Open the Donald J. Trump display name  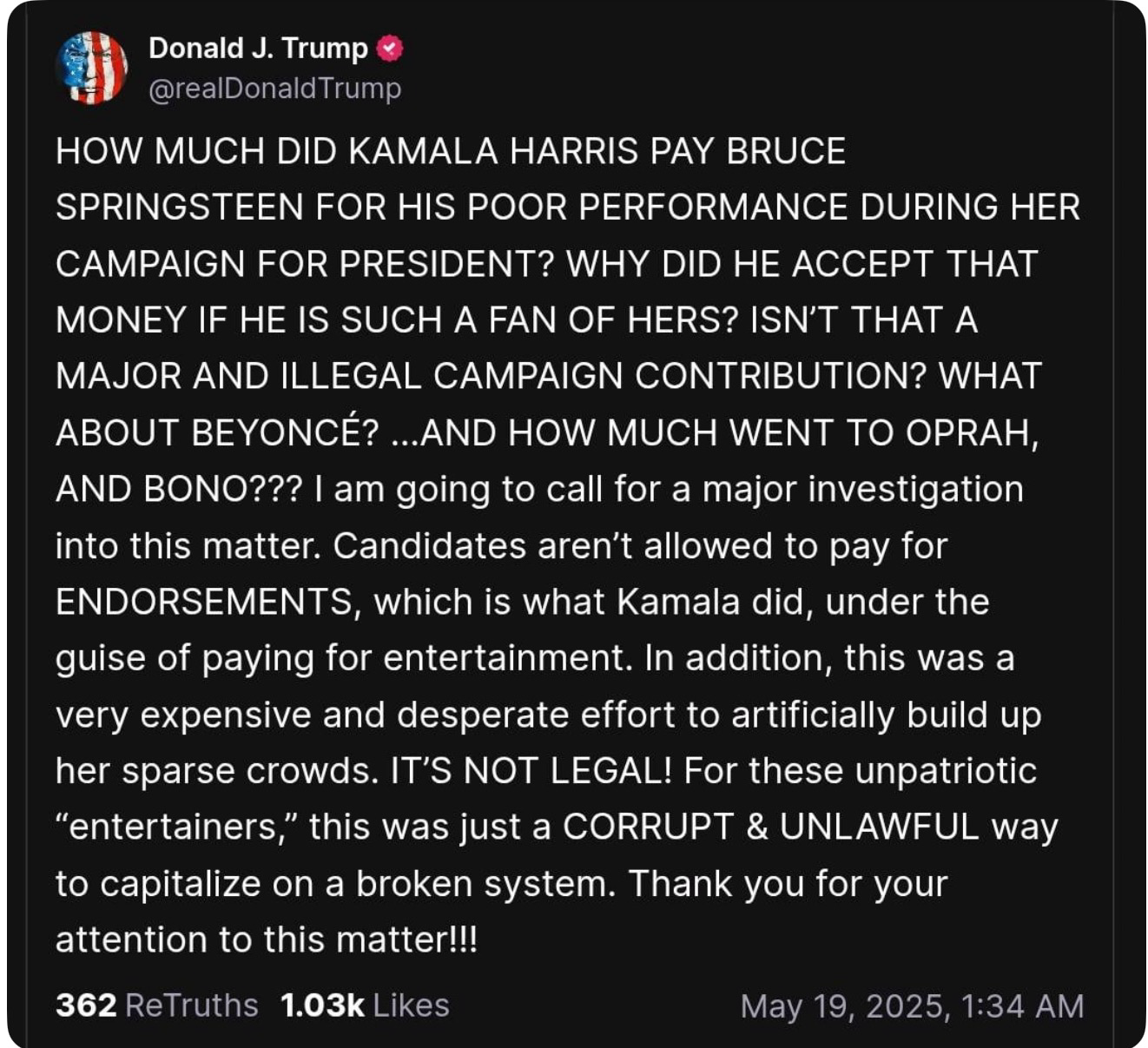pos(258,48)
